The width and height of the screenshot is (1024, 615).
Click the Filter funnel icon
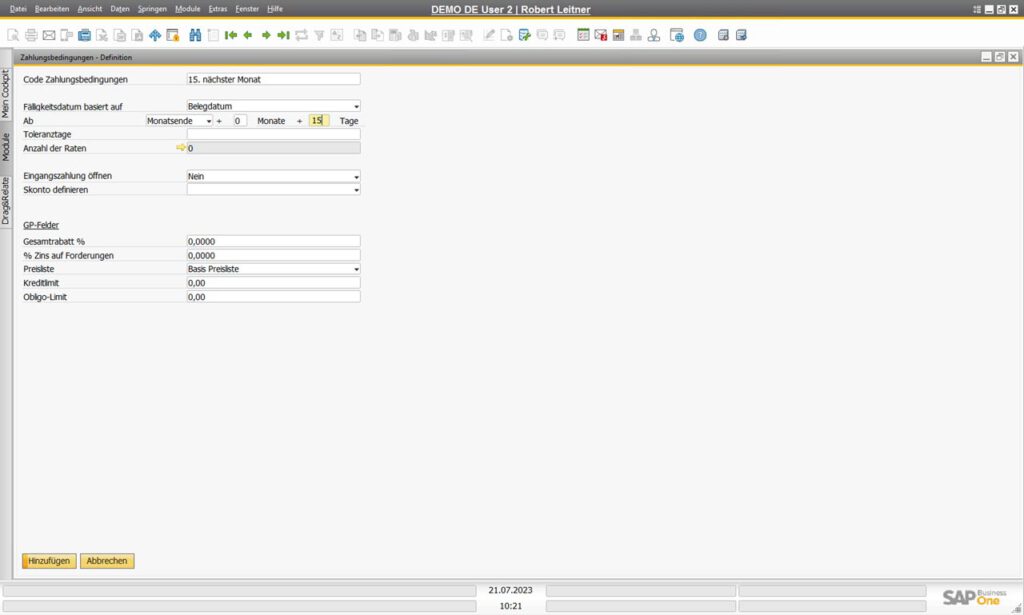319,35
